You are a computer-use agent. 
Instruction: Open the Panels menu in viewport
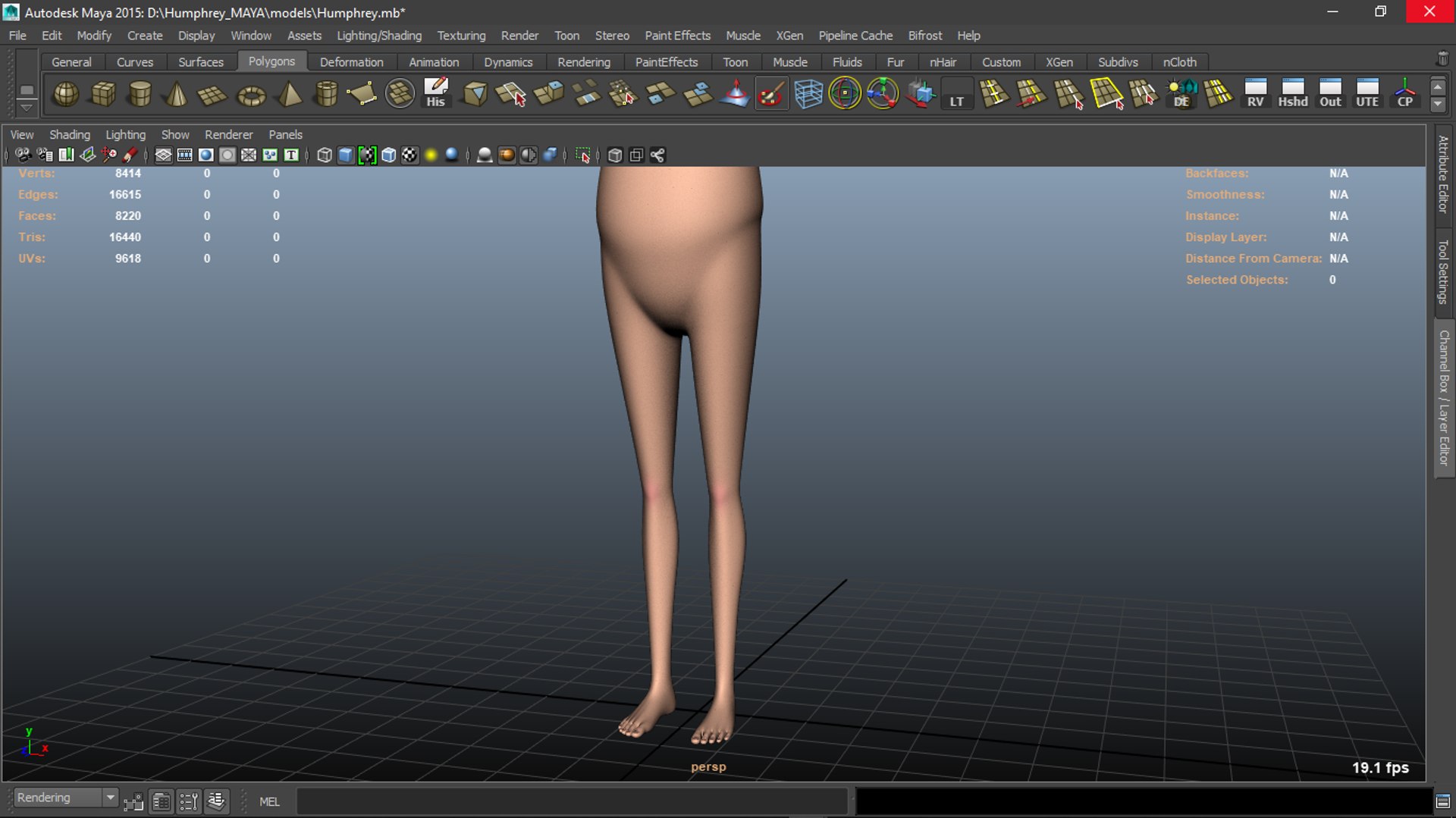coord(285,134)
